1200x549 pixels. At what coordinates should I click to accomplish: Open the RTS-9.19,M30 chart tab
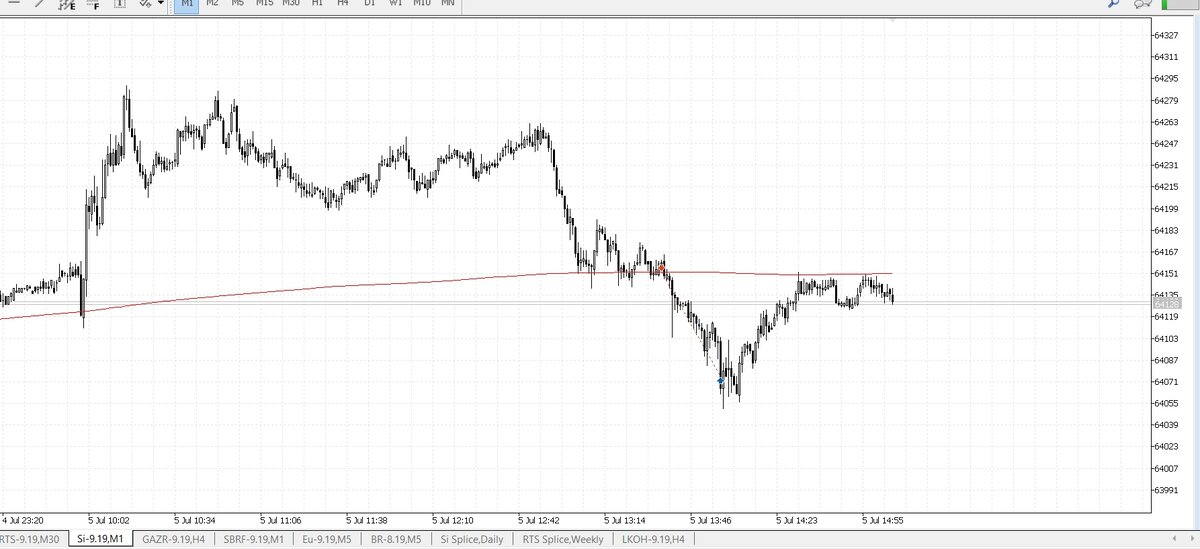(29, 539)
